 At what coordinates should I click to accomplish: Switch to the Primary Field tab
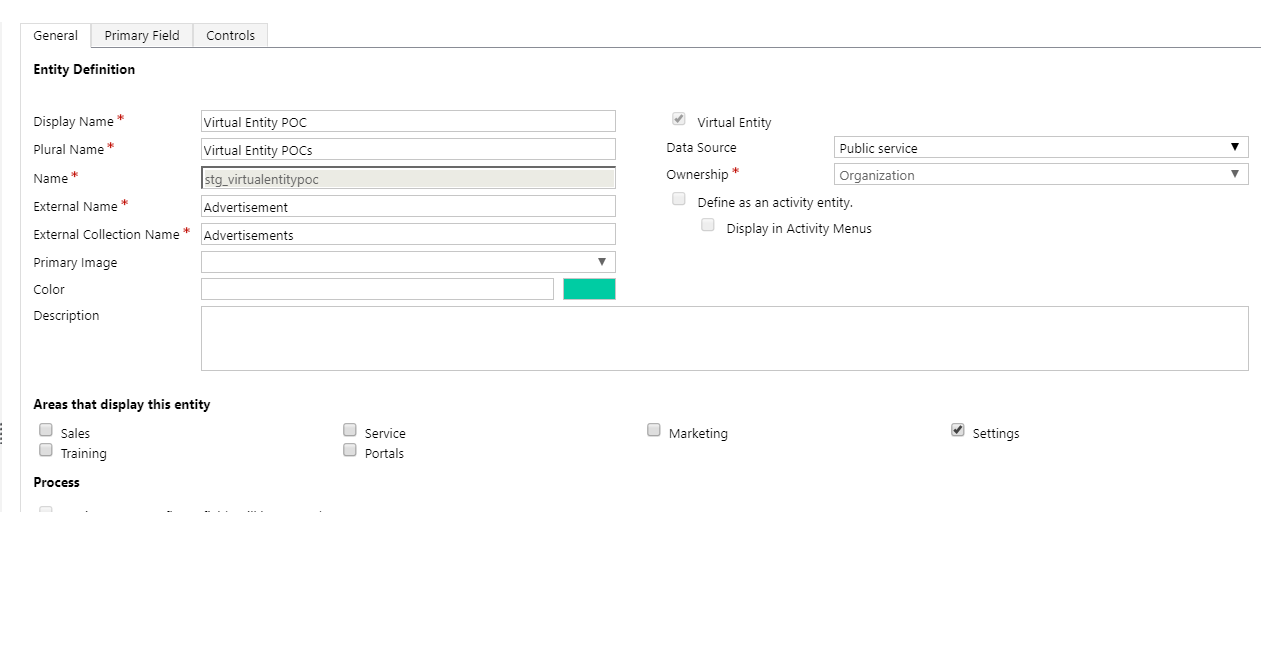[x=141, y=35]
